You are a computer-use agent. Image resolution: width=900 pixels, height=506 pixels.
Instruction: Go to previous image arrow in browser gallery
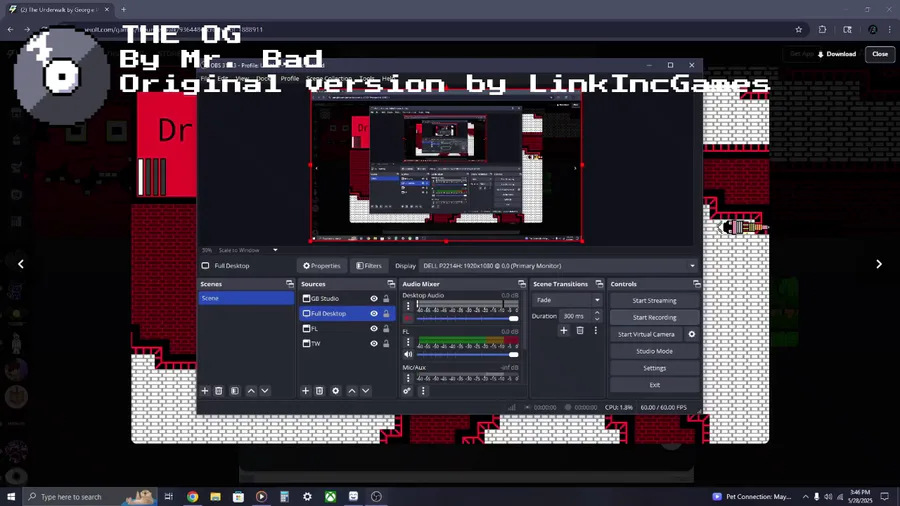(21, 264)
